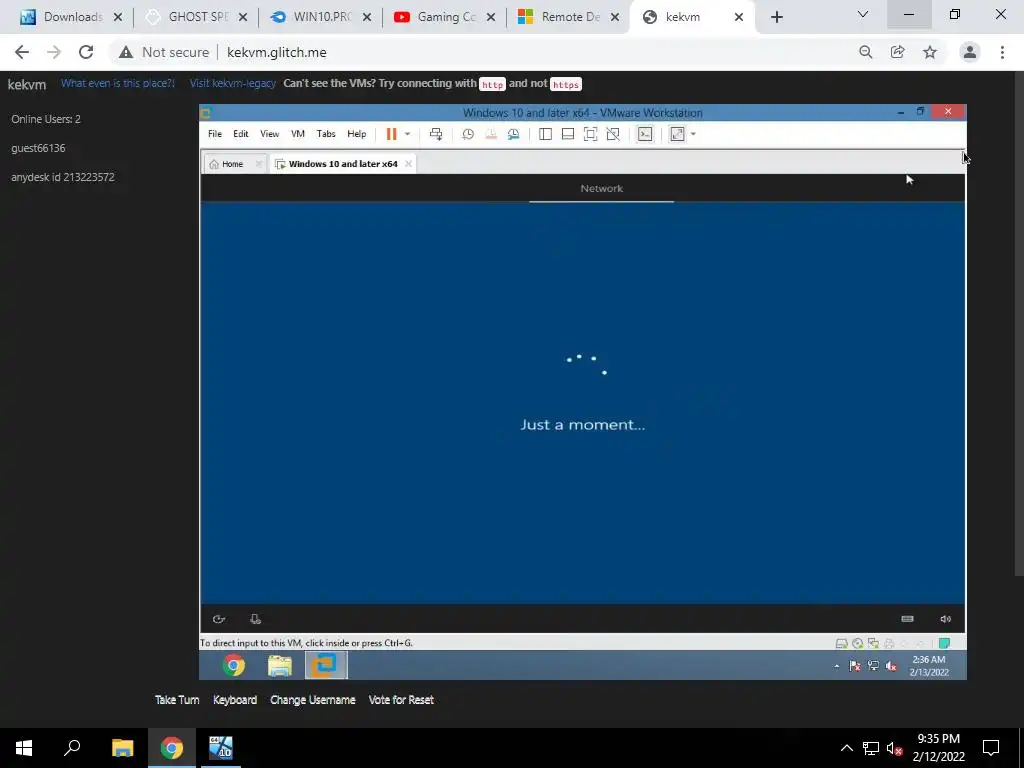Toggle the VMware library sidebar icon

545,134
